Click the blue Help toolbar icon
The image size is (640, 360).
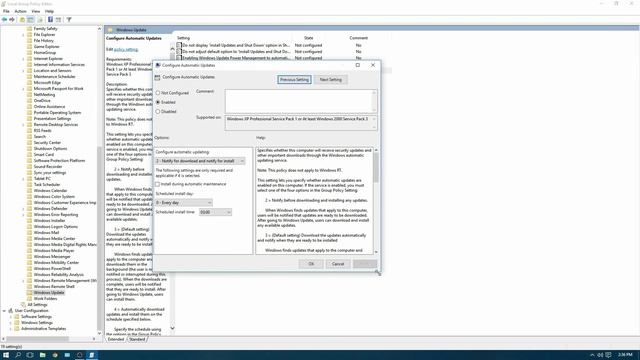click(50, 20)
